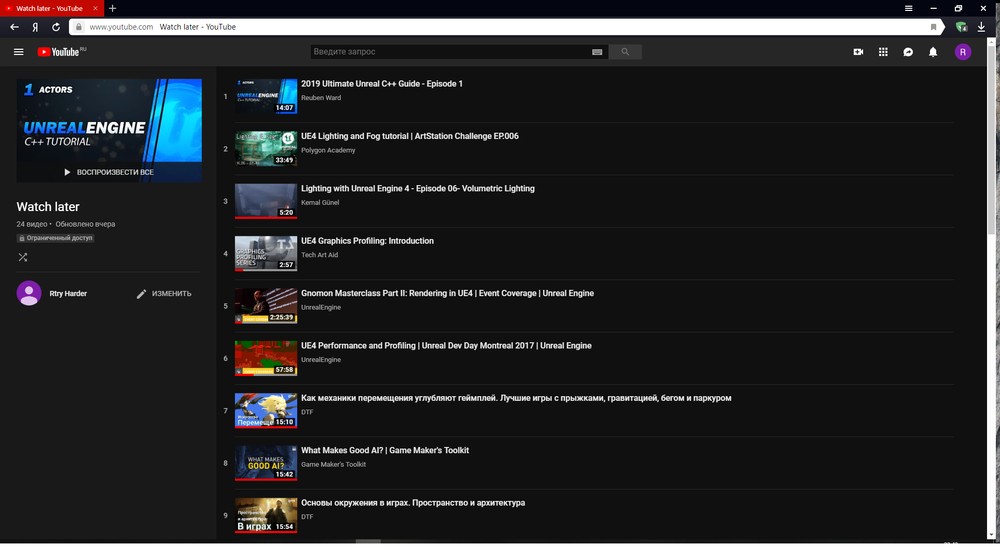Screen dimensions: 1000x559
Task: Click the search field Введите запрос
Action: click(x=450, y=52)
